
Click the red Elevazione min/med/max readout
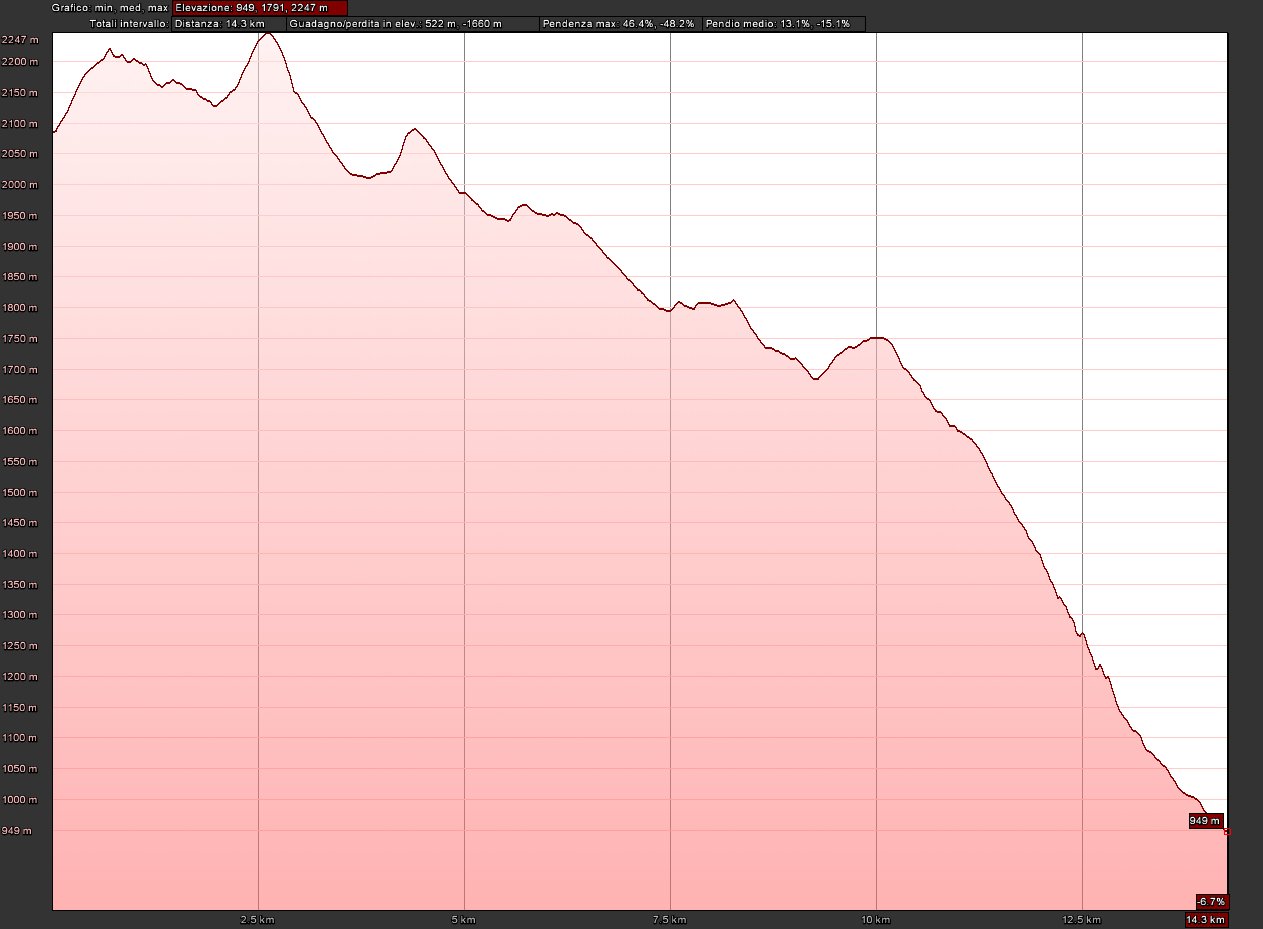point(259,7)
